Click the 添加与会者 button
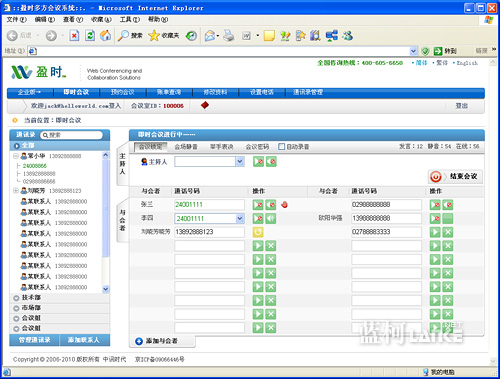 (162, 341)
